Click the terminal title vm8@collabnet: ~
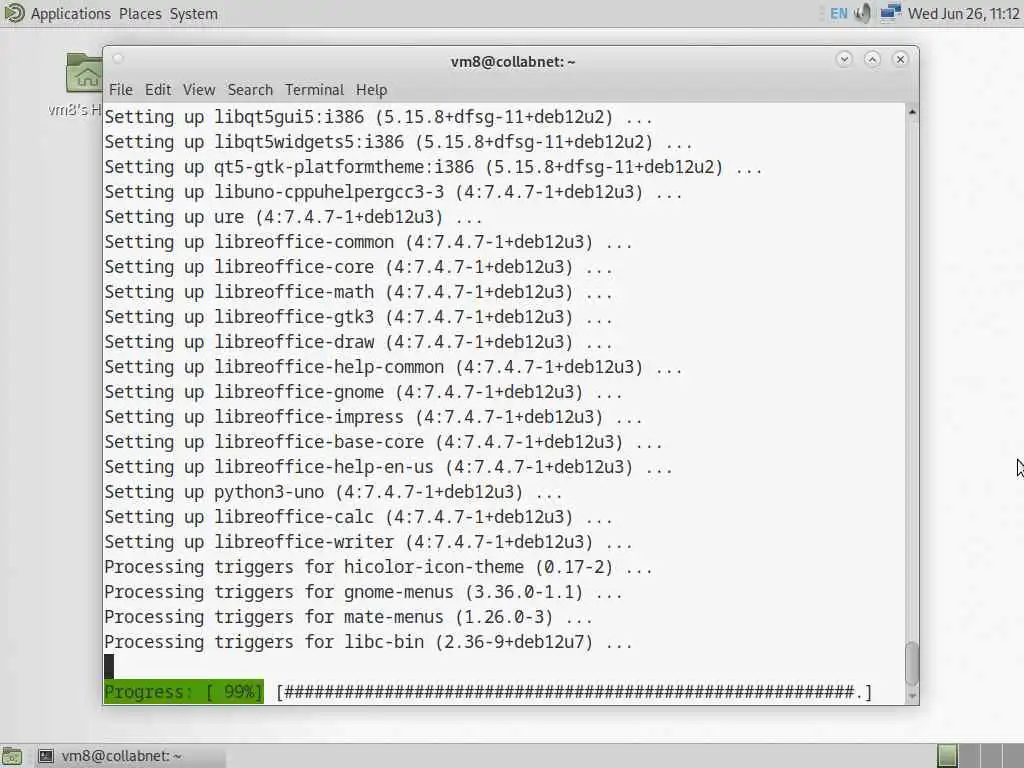The image size is (1024, 768). click(513, 61)
